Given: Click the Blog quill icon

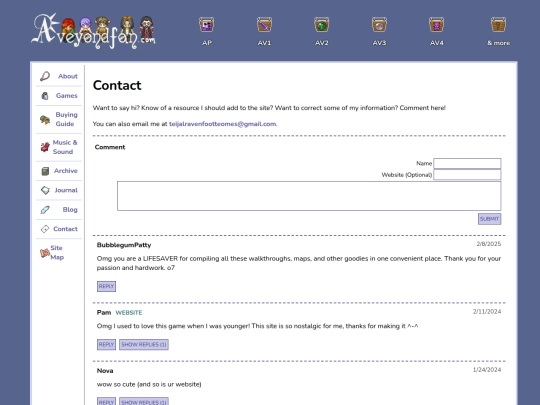Looking at the screenshot, I should tap(45, 210).
